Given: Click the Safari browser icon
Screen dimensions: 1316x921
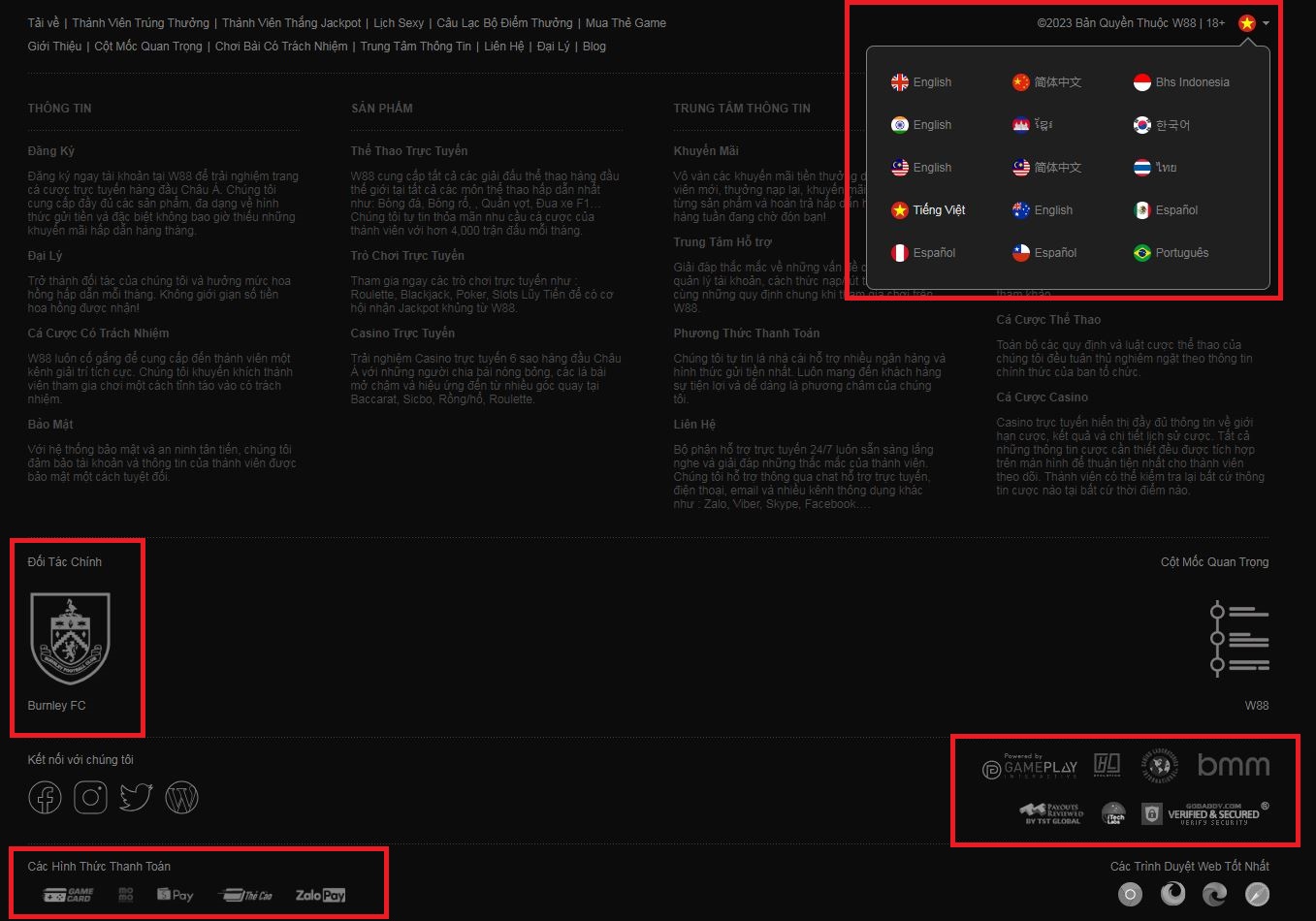Looking at the screenshot, I should (x=1257, y=894).
